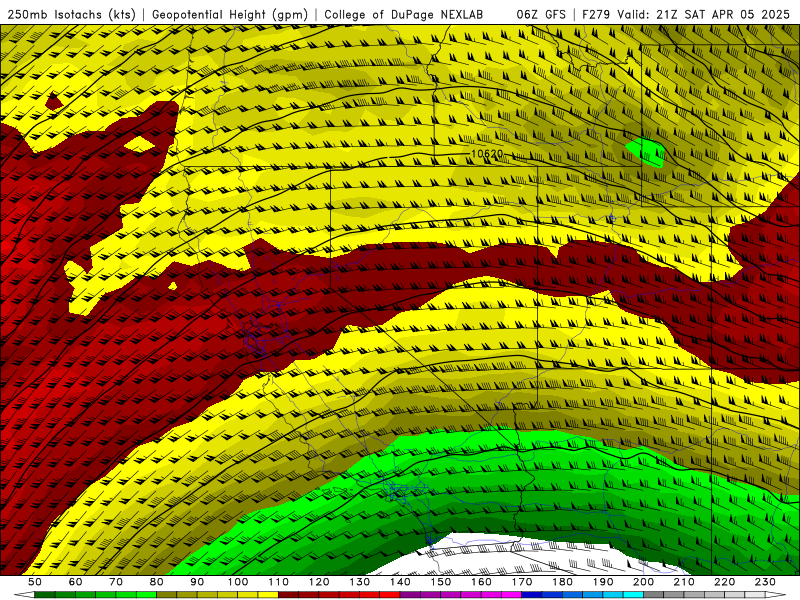Screen dimensions: 800x600
Task: Click the "F279" forecast hour label
Action: point(595,15)
